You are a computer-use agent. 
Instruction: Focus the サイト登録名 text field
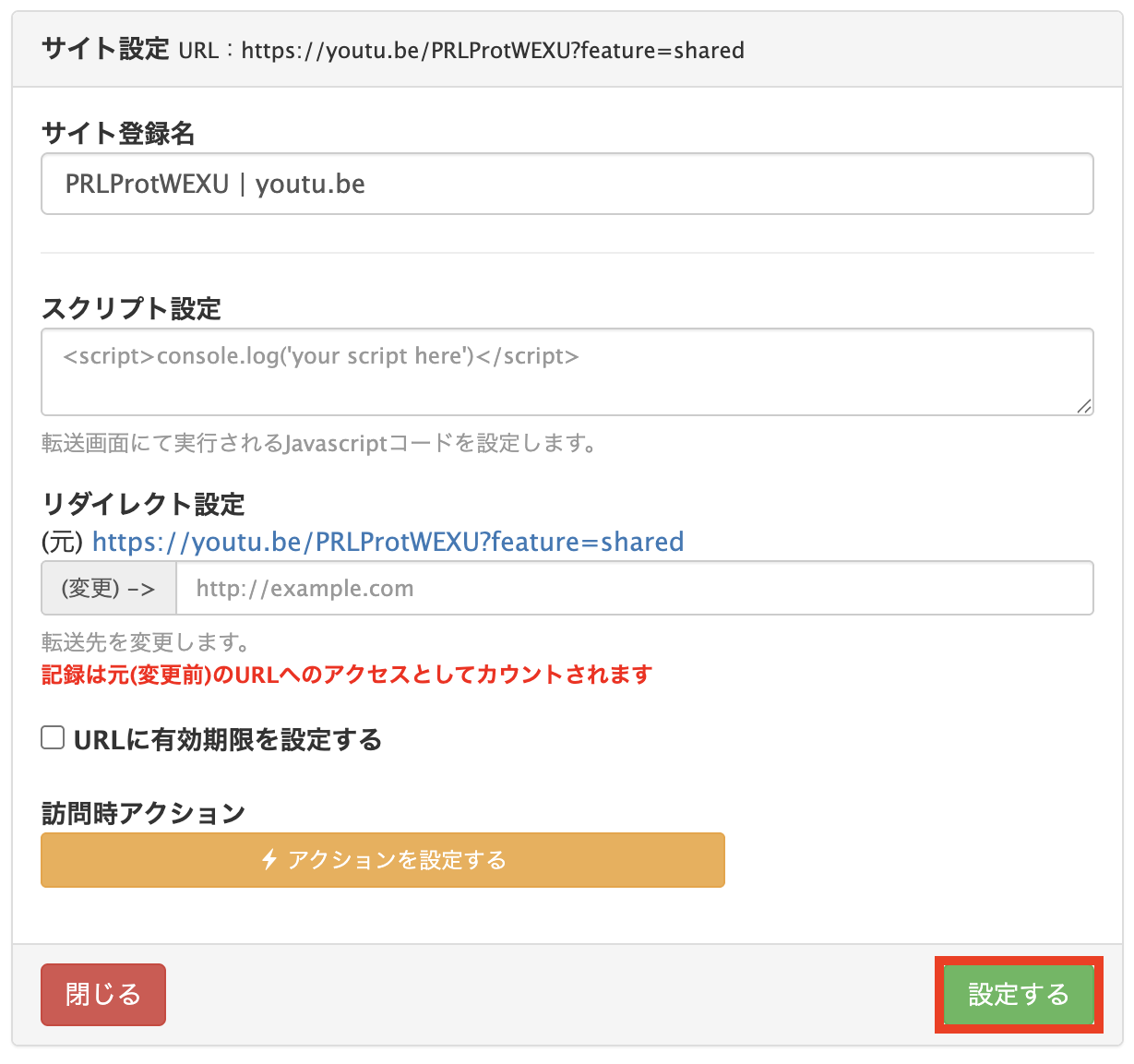click(x=567, y=184)
